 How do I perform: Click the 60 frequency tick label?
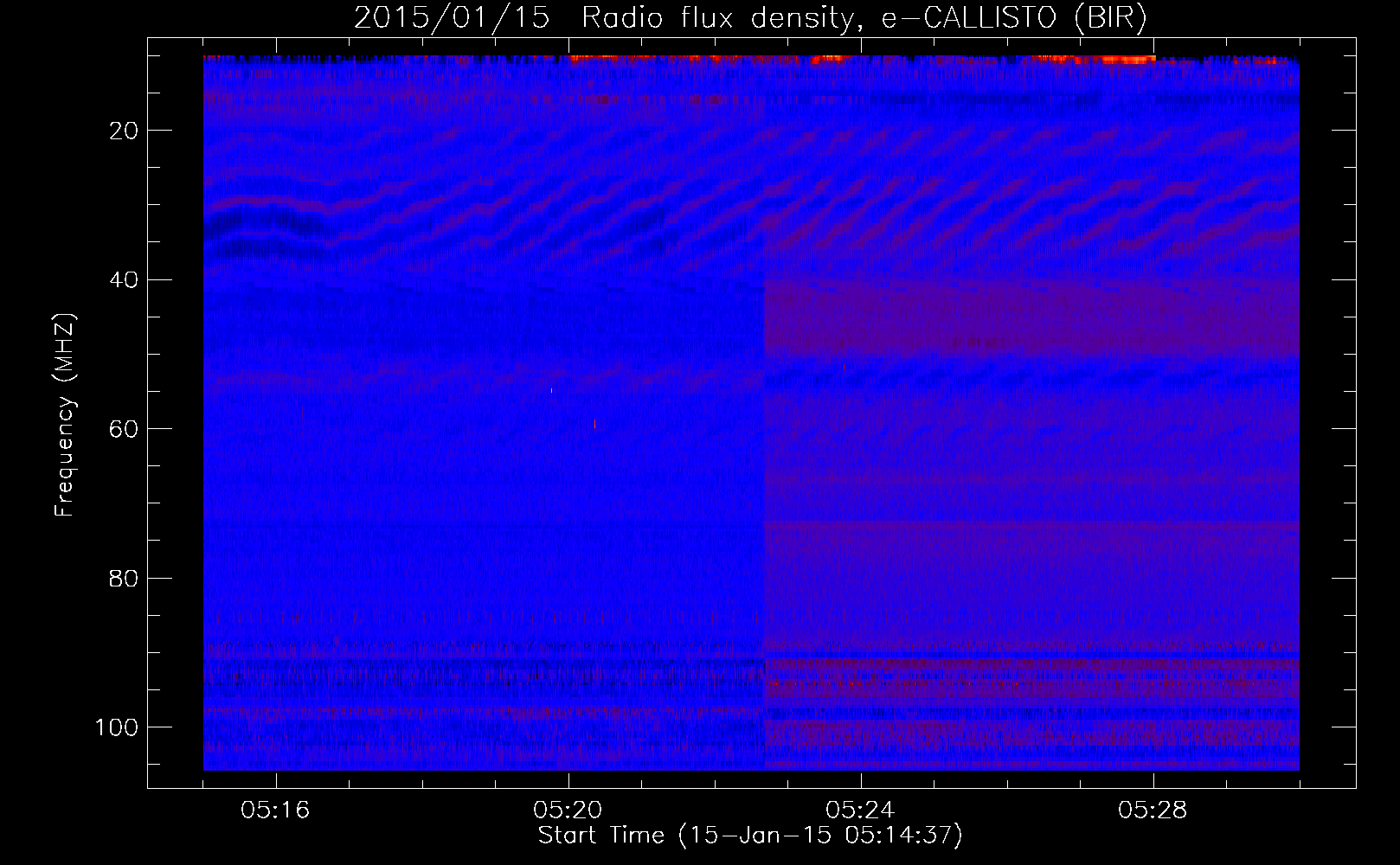pos(125,429)
